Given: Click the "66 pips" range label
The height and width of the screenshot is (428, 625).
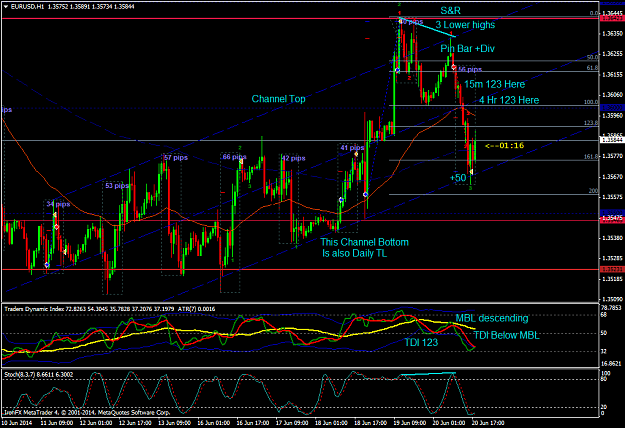Looking at the screenshot, I should tap(234, 157).
